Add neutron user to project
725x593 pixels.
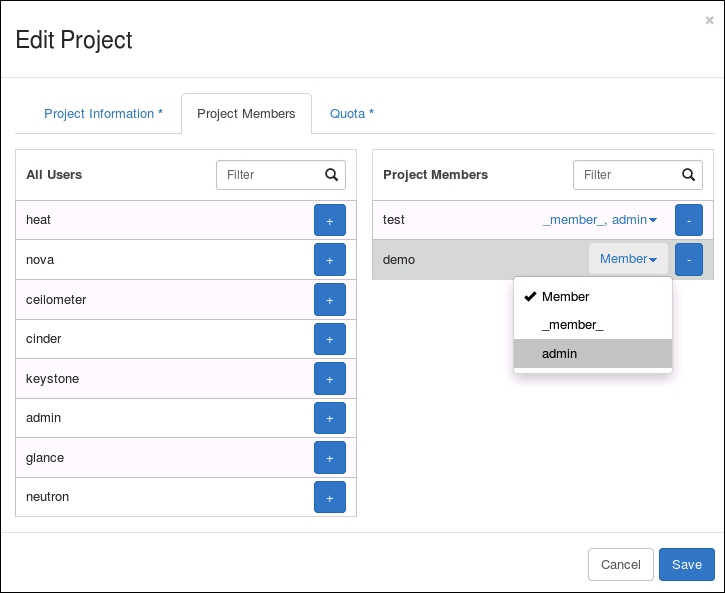pos(329,497)
